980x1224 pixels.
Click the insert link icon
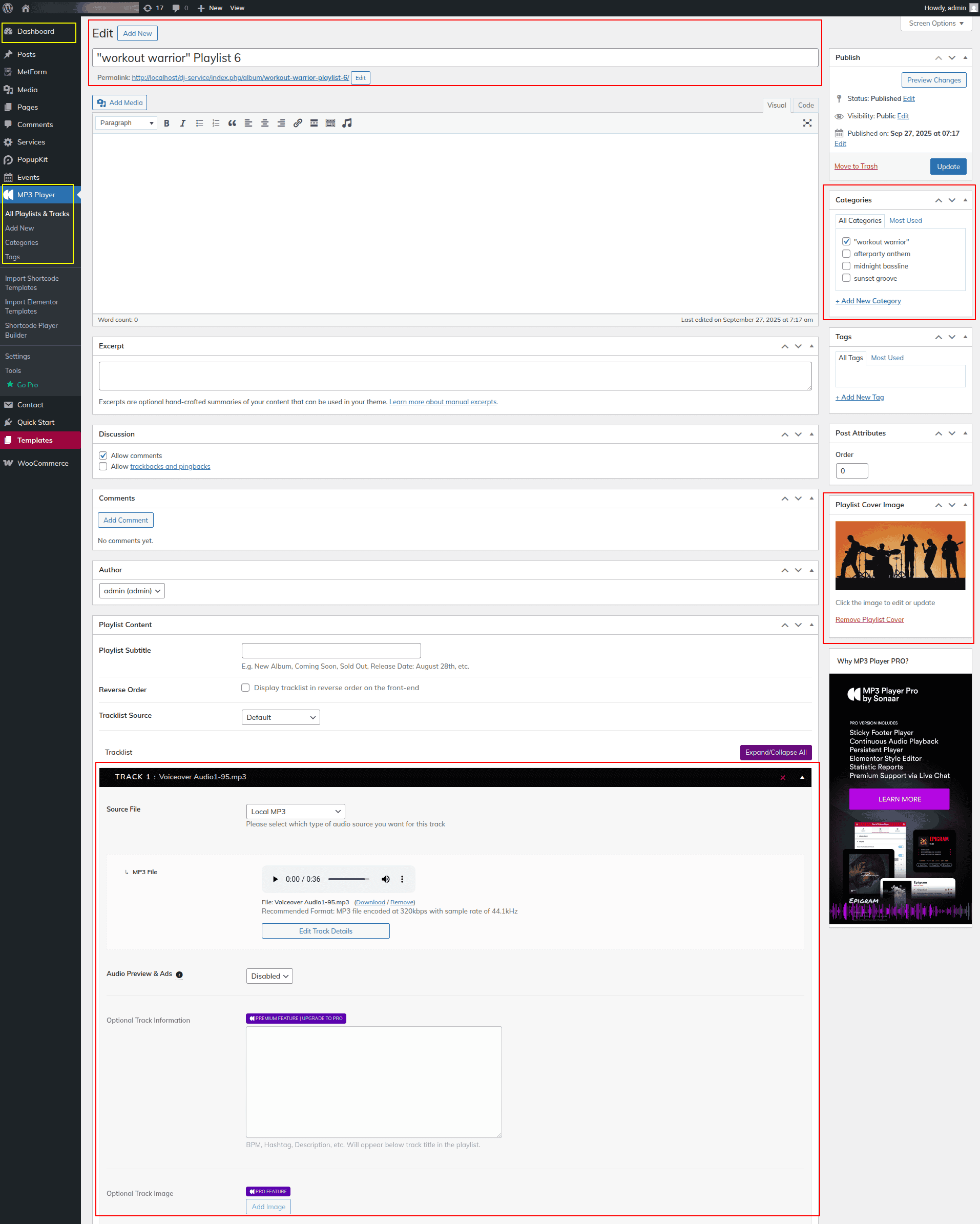click(x=298, y=123)
